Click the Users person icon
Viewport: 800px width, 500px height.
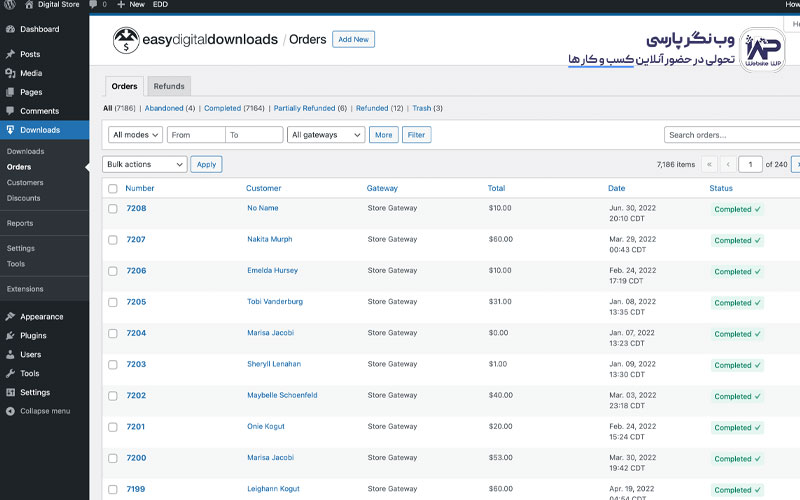point(10,354)
